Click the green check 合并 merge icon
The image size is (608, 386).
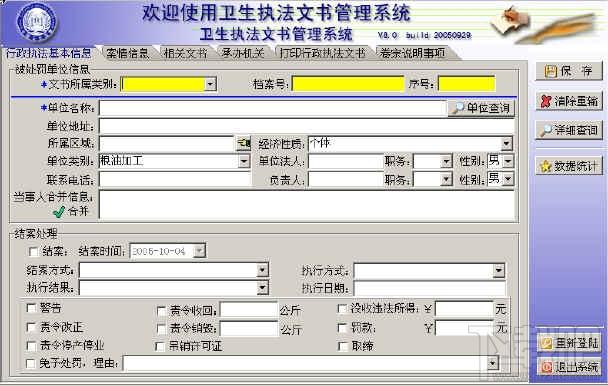[x=59, y=212]
